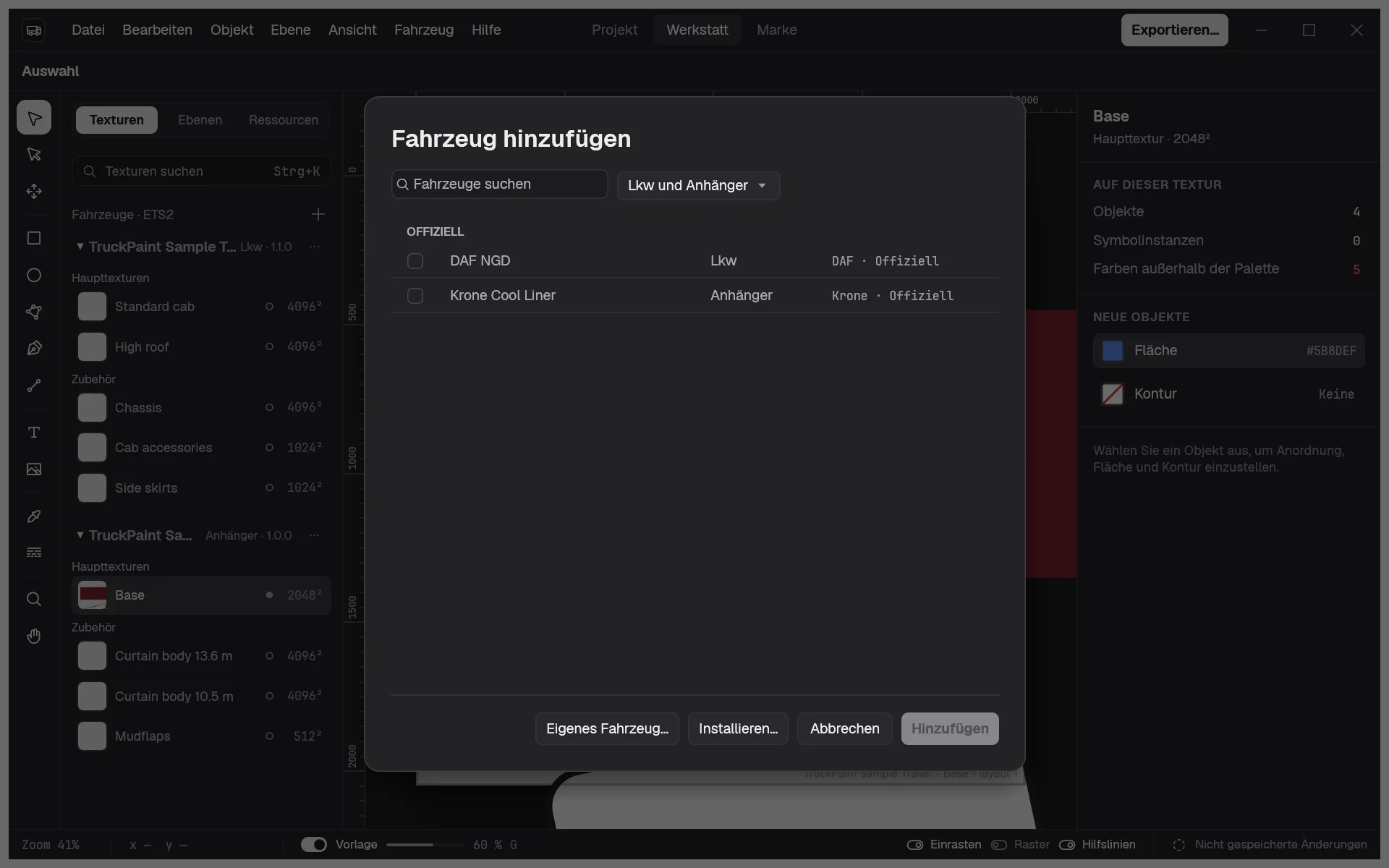Image resolution: width=1389 pixels, height=868 pixels.
Task: Add vehicle with plus icon
Action: pyautogui.click(x=318, y=214)
